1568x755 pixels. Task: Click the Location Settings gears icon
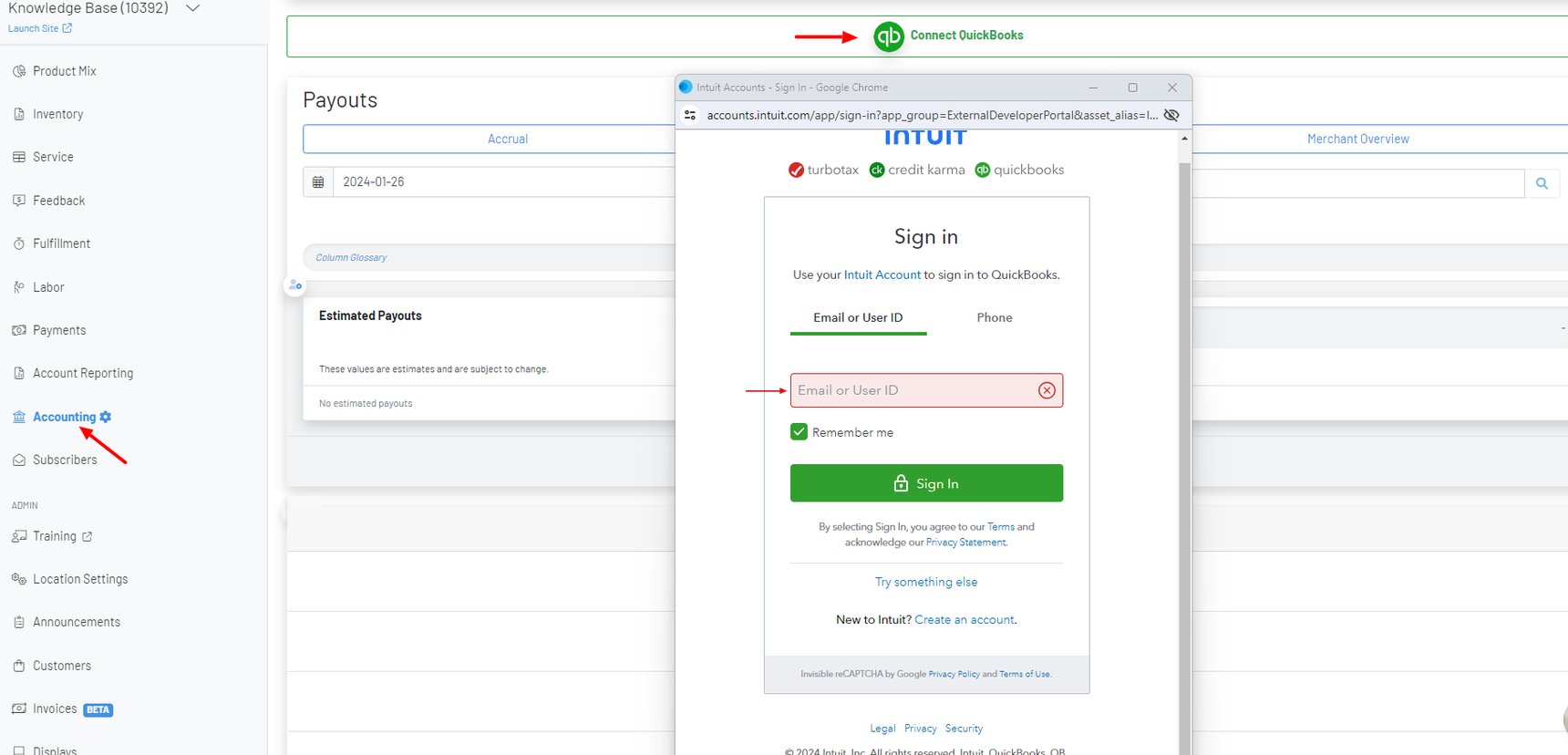tap(19, 579)
